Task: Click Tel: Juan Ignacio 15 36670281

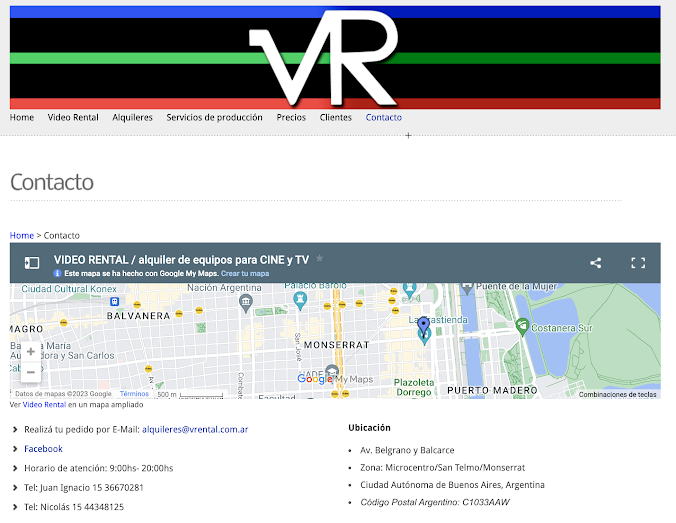Action: [x=84, y=488]
